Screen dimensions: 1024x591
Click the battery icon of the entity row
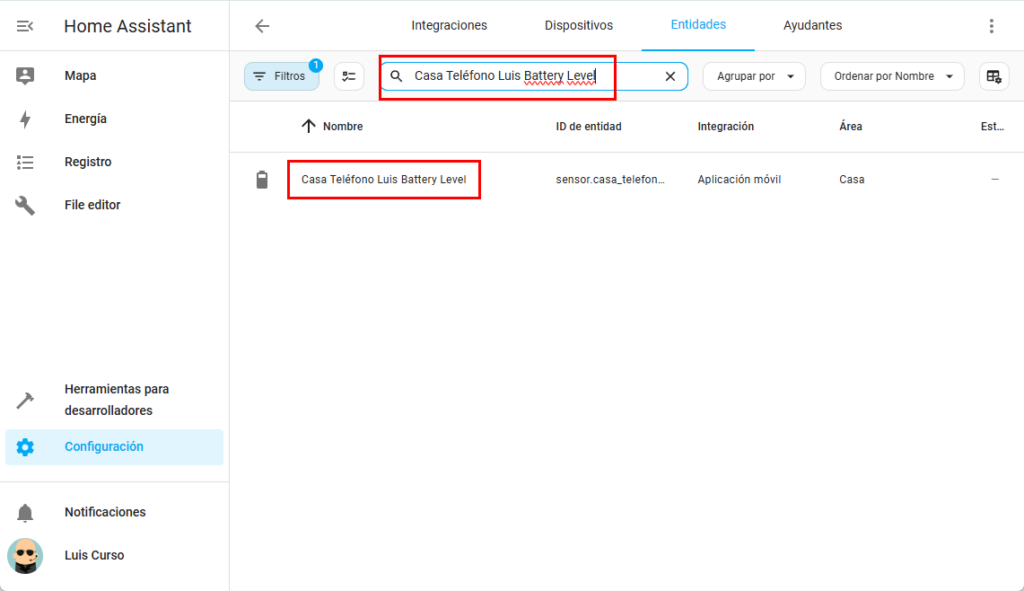point(262,180)
